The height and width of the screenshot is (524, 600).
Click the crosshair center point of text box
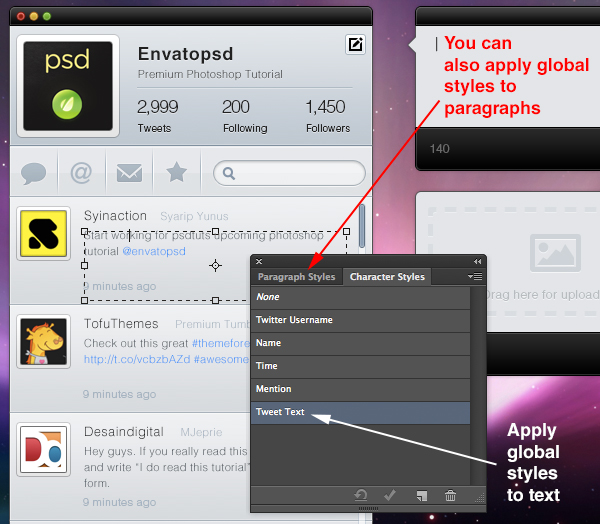(x=215, y=265)
